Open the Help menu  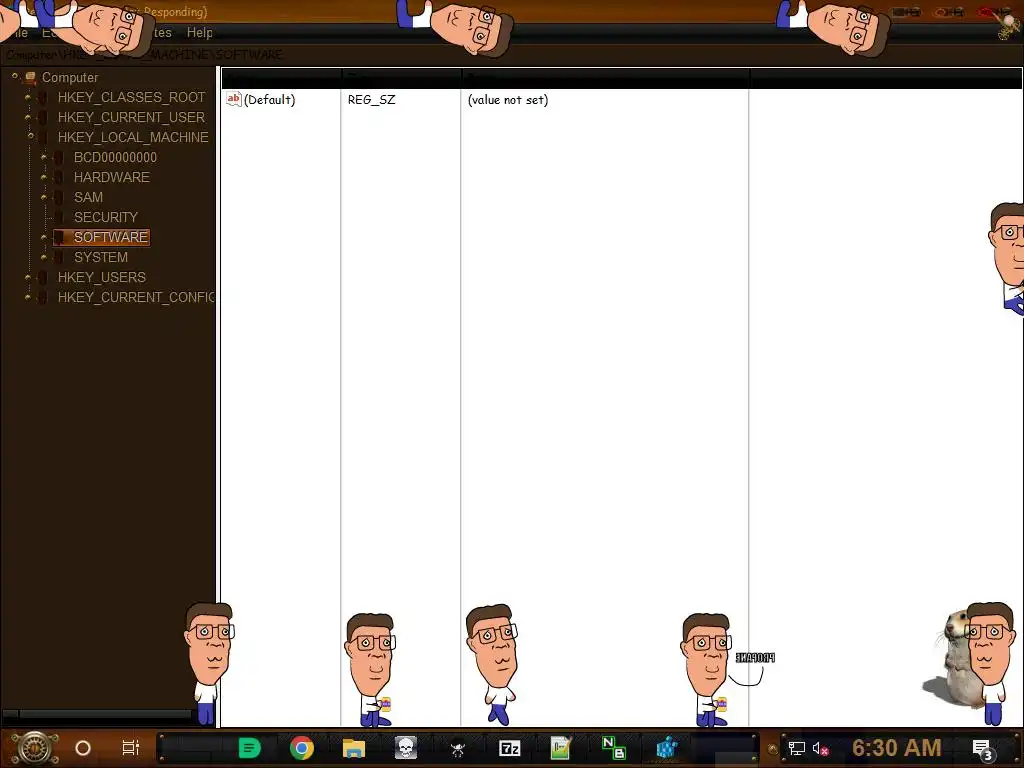point(199,33)
